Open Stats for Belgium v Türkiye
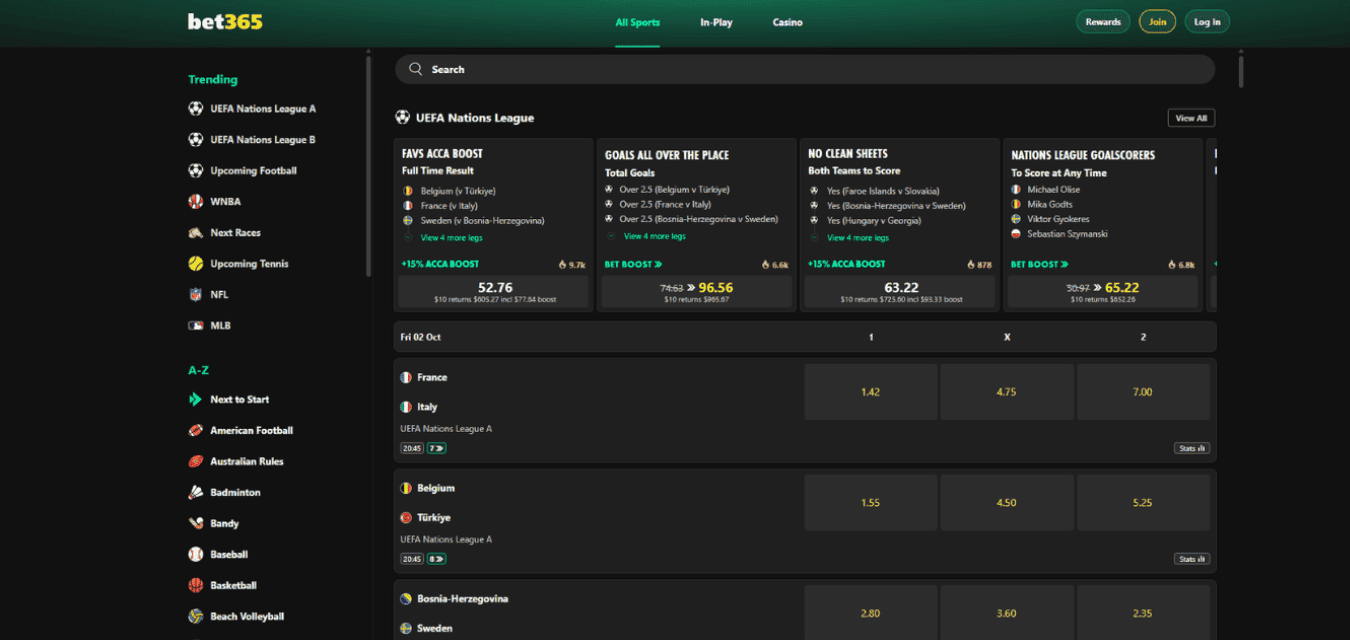 pos(1191,560)
